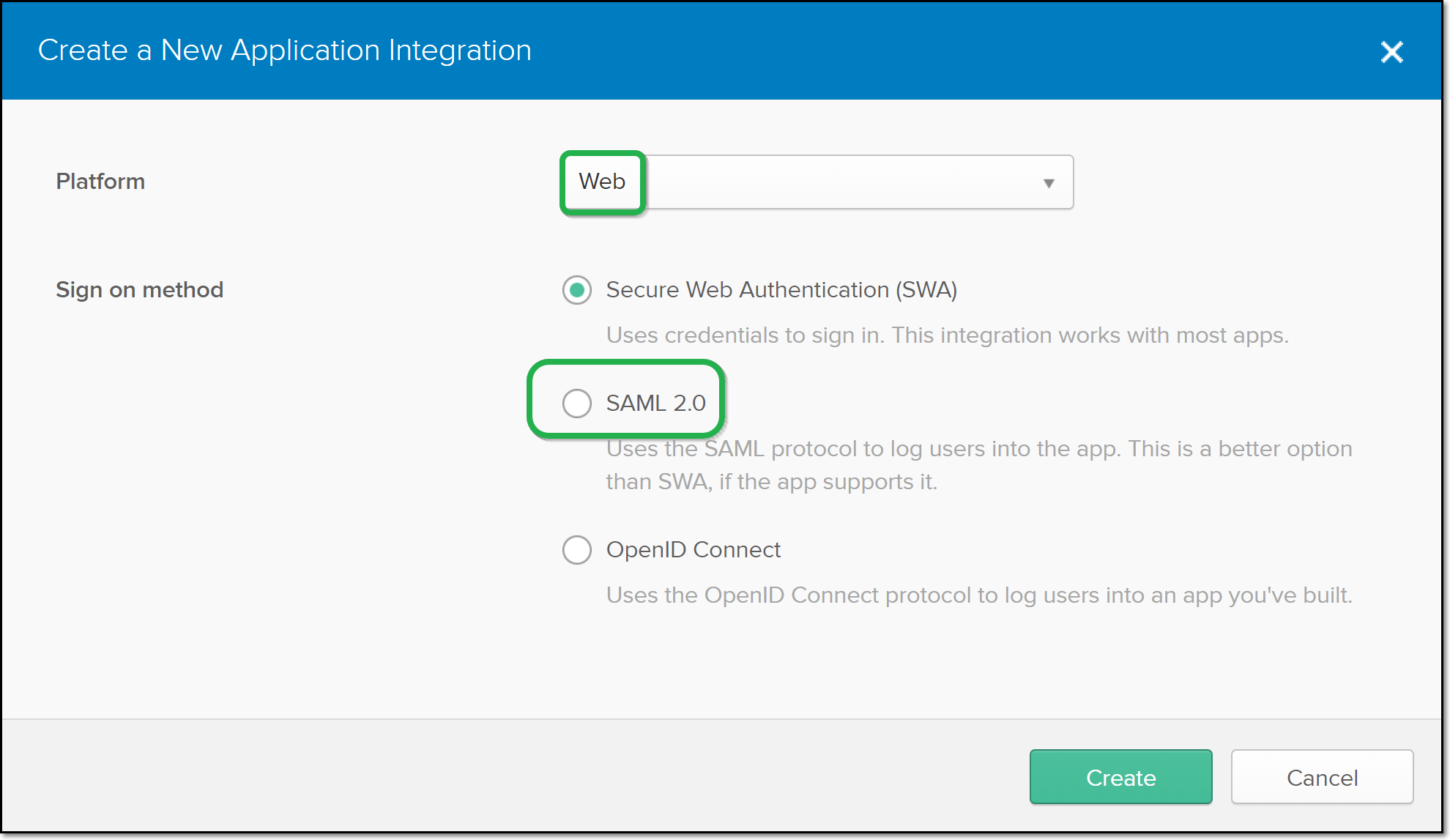Choose the SAML 2.0 radio button
Screen dimensions: 1450x840
click(577, 403)
